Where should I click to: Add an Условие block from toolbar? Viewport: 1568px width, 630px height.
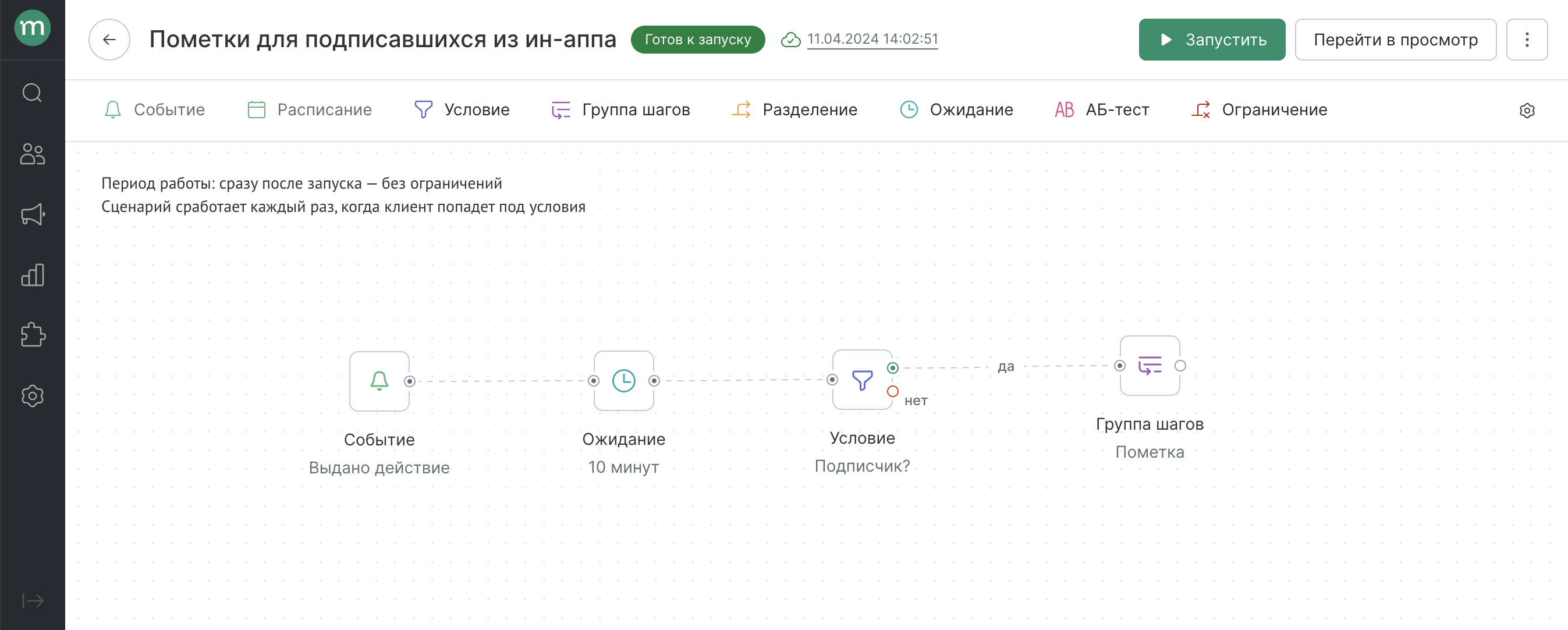pyautogui.click(x=462, y=109)
